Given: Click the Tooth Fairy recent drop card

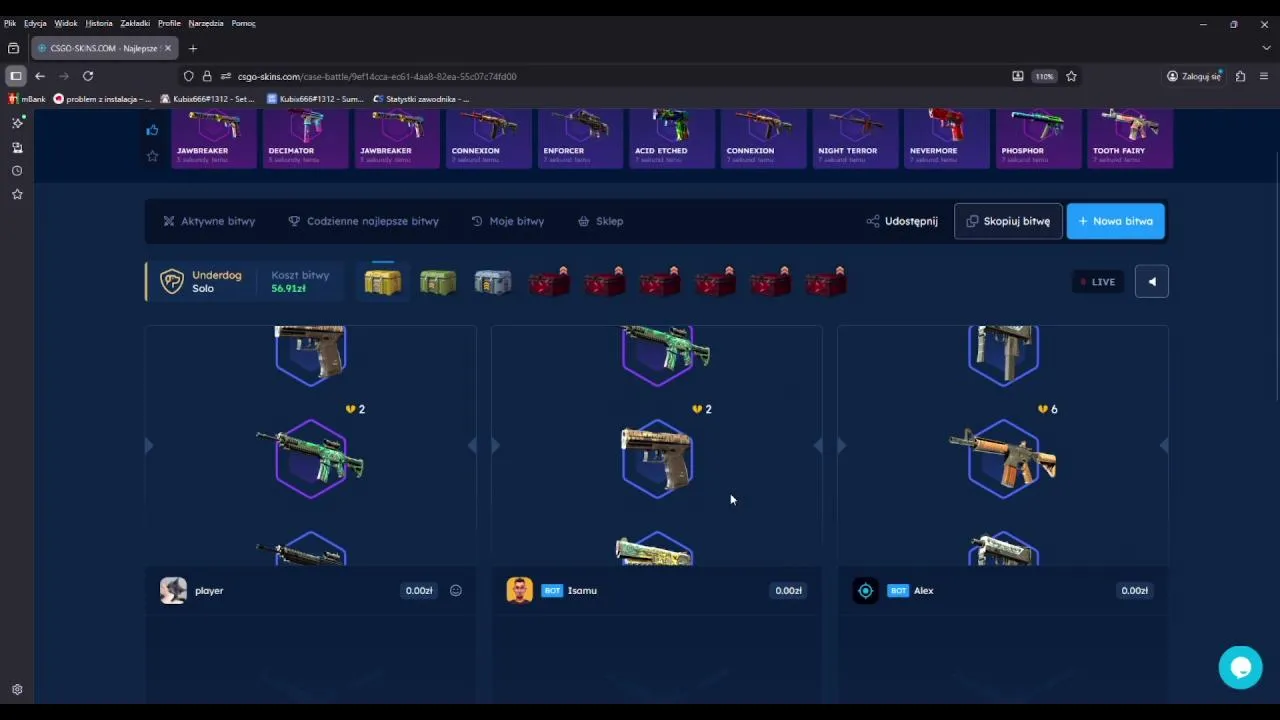Looking at the screenshot, I should (1130, 138).
